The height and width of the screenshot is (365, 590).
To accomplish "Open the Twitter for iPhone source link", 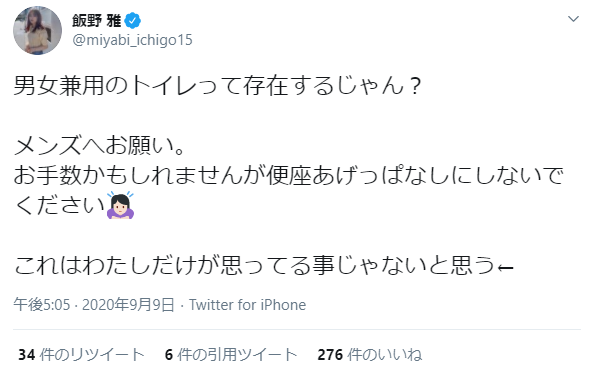I will click(x=247, y=304).
